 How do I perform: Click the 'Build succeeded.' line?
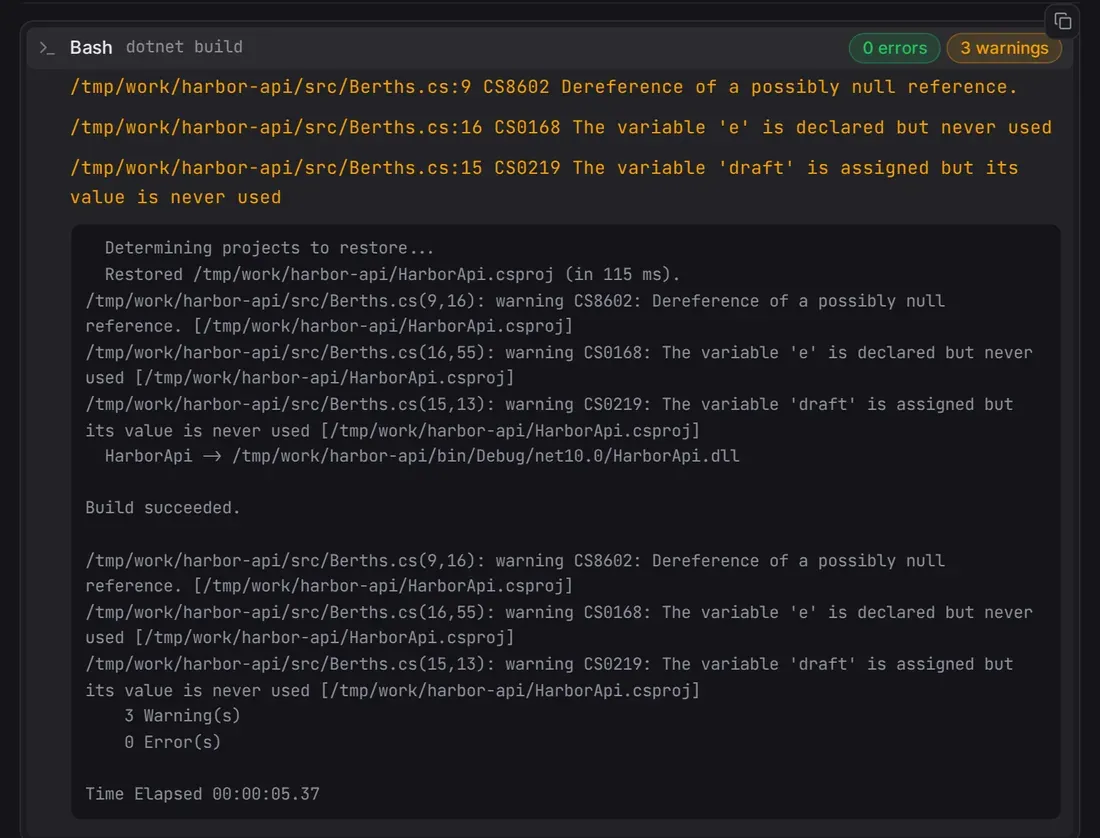click(163, 508)
